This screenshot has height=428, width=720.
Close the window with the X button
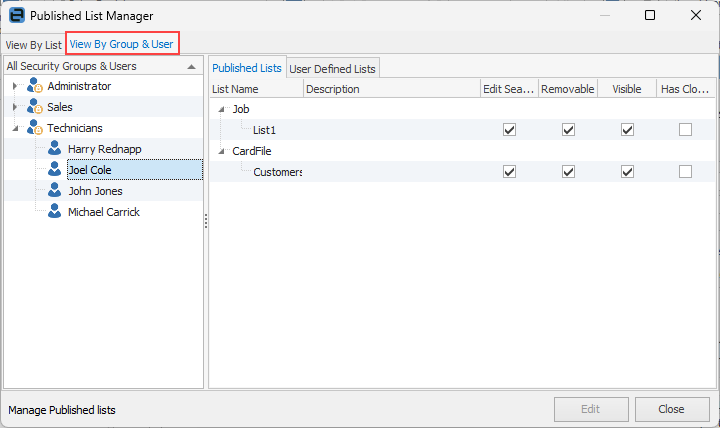[x=696, y=15]
